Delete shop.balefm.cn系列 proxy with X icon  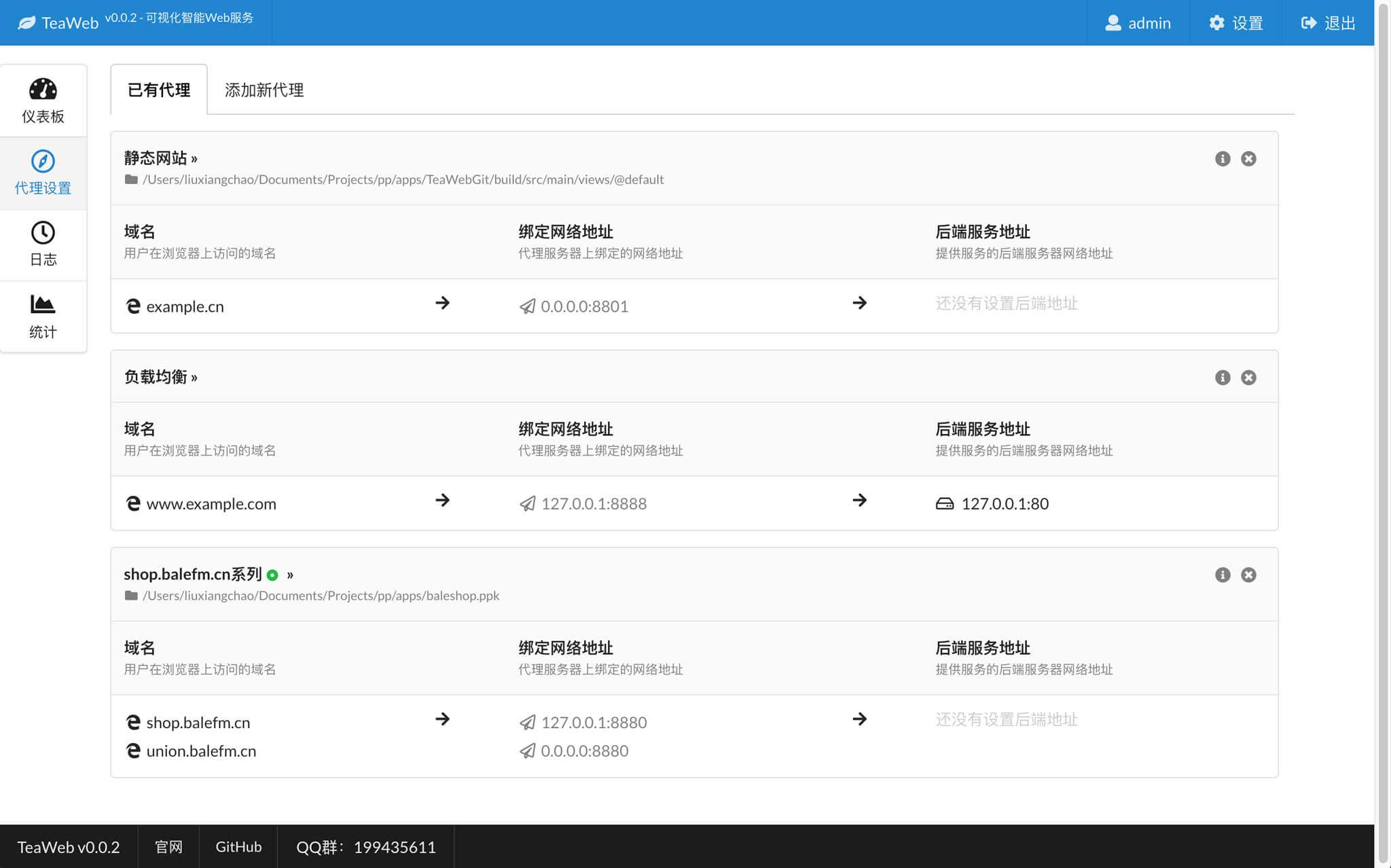pyautogui.click(x=1248, y=575)
